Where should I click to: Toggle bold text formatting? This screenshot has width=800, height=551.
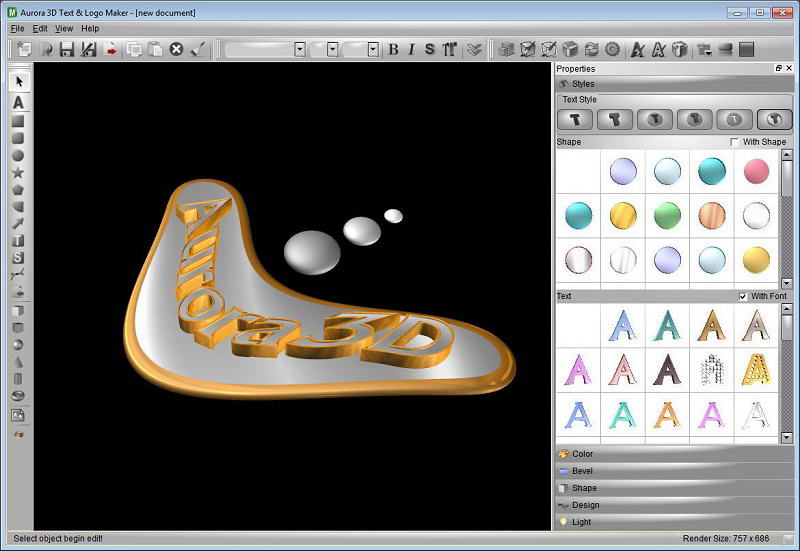coord(393,49)
